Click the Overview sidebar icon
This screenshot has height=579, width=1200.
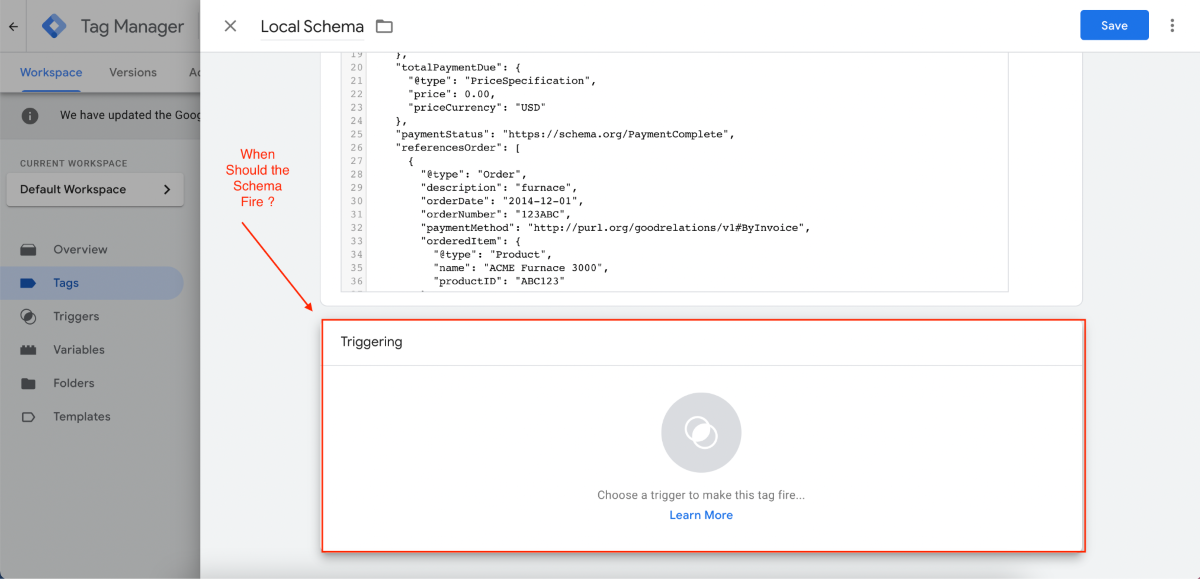(x=29, y=249)
